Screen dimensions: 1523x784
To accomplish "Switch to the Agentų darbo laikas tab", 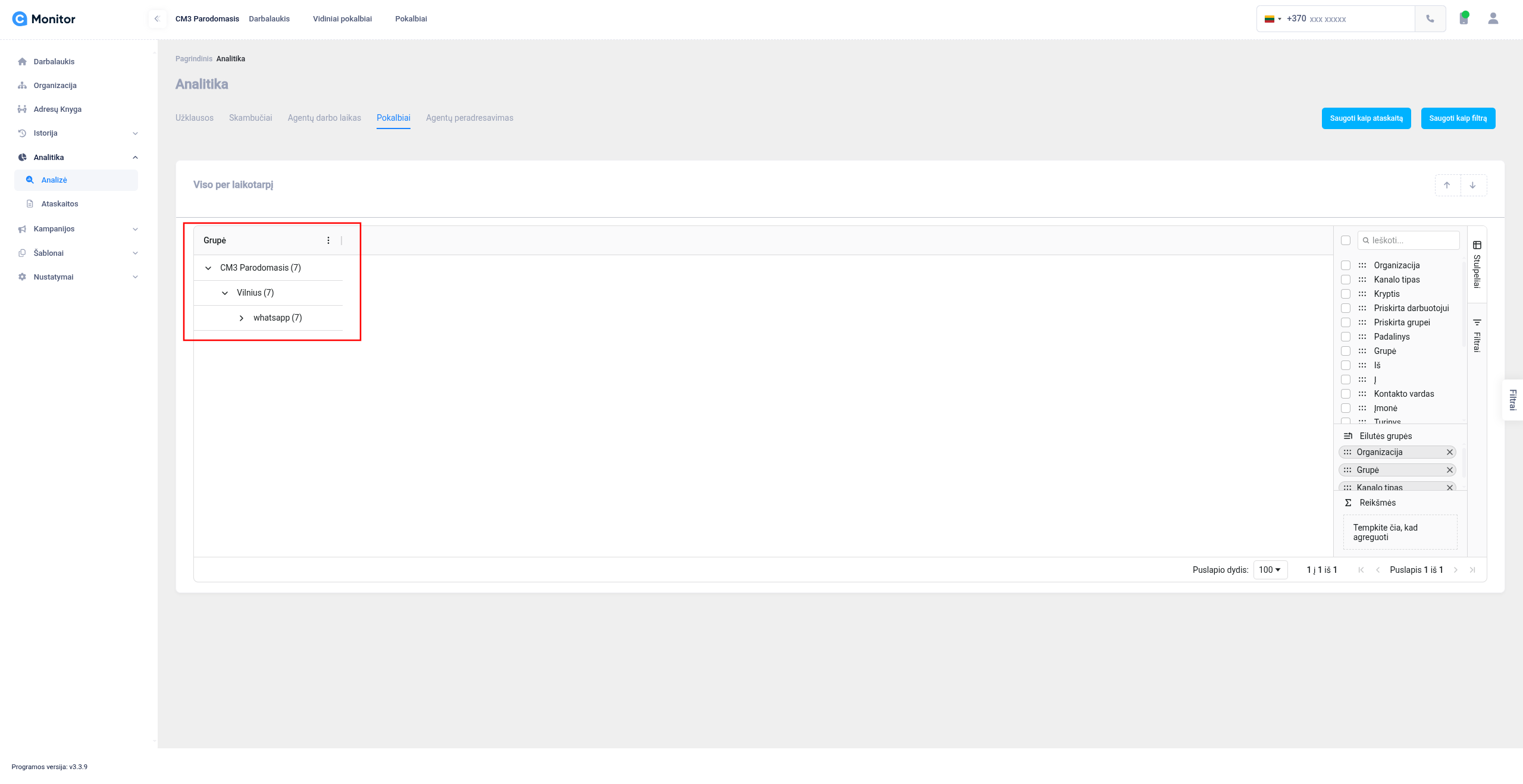I will tap(324, 118).
